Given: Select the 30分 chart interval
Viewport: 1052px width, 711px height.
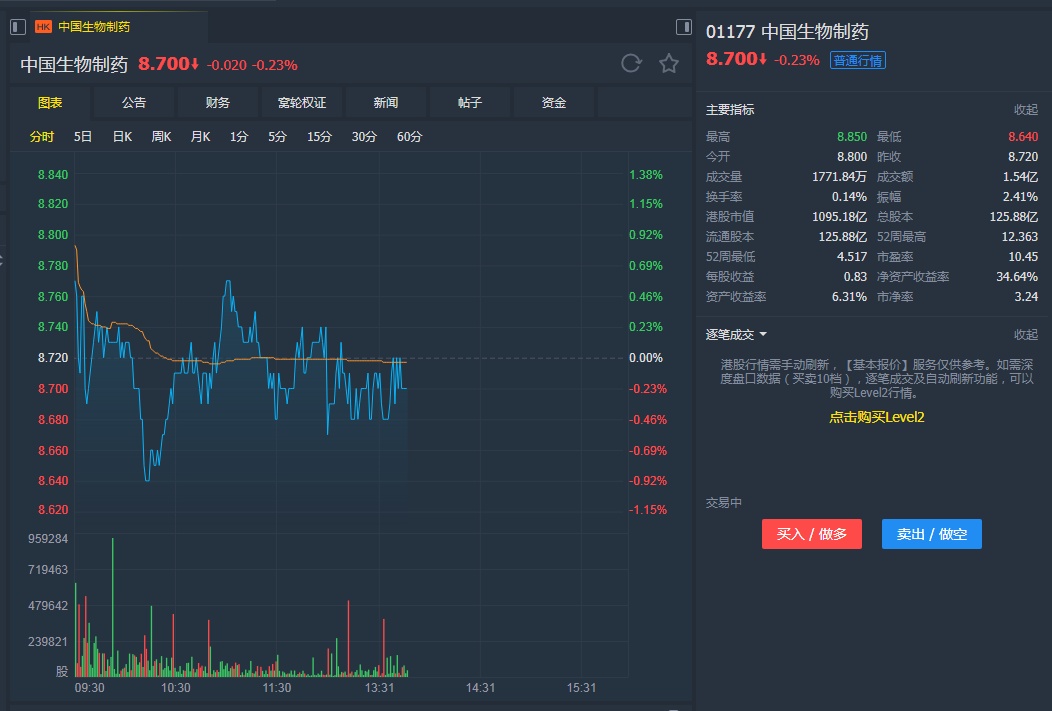Looking at the screenshot, I should pyautogui.click(x=364, y=137).
